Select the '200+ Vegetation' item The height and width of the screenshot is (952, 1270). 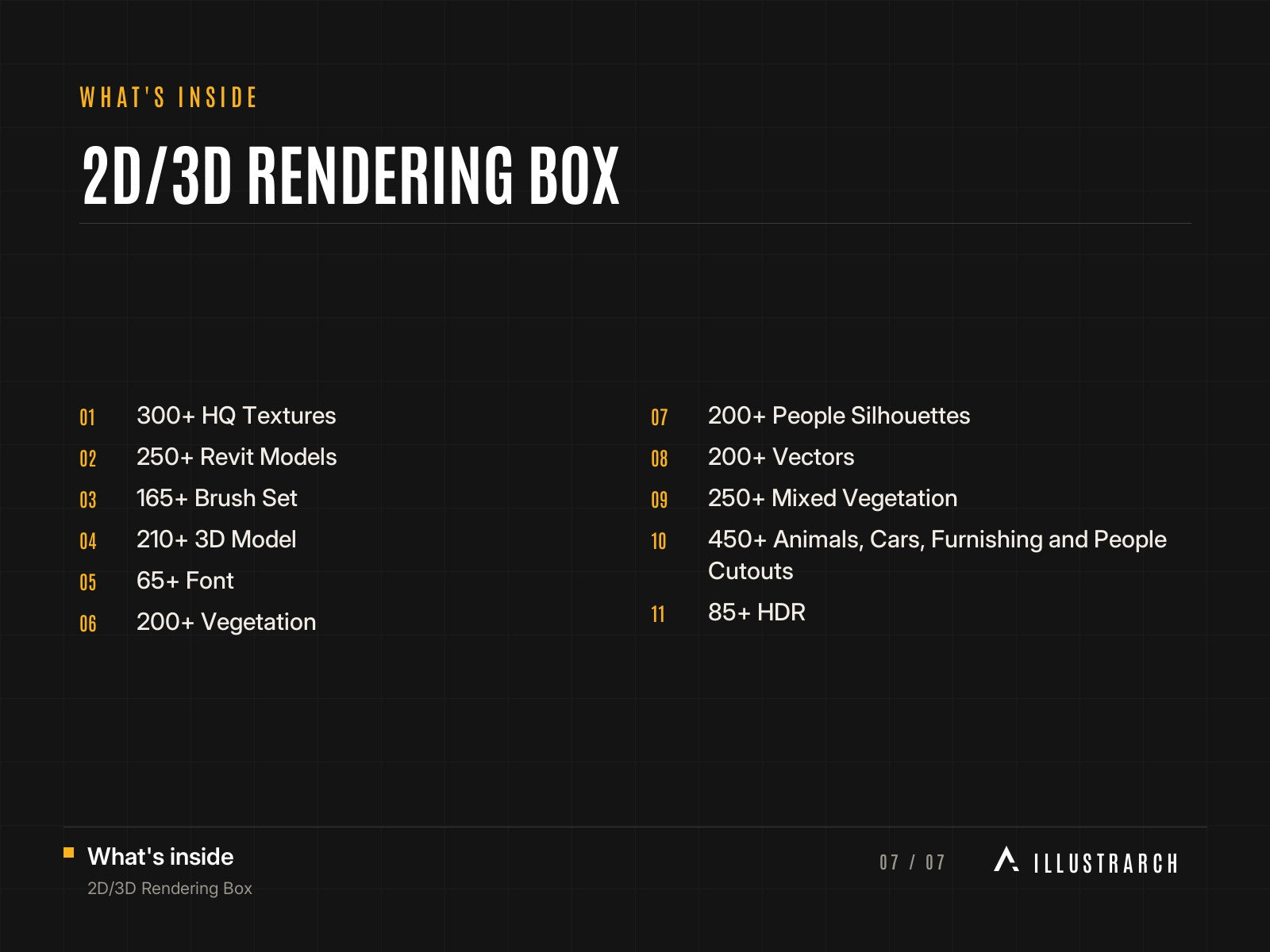tap(226, 622)
